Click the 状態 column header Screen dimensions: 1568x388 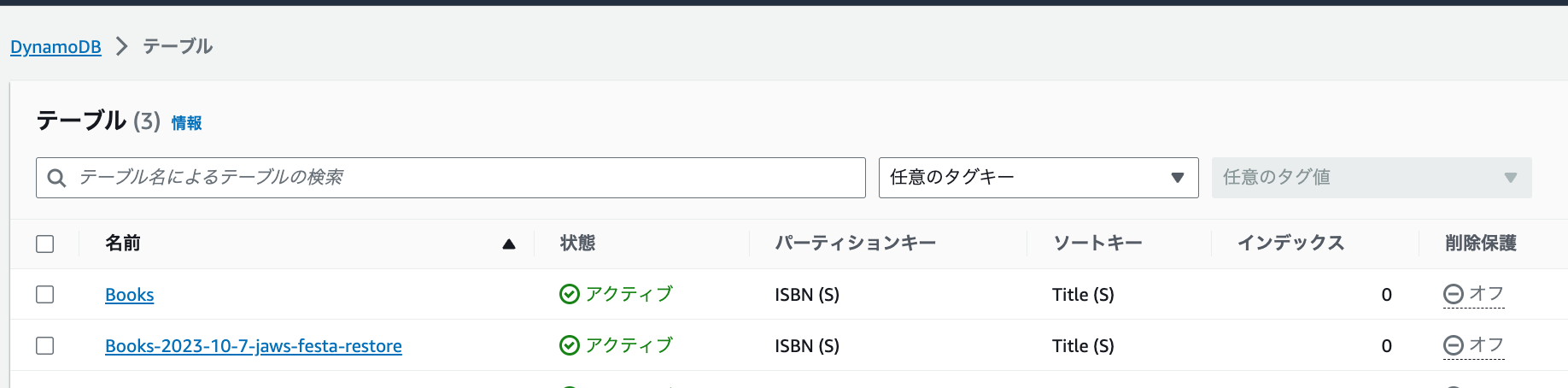pyautogui.click(x=578, y=244)
